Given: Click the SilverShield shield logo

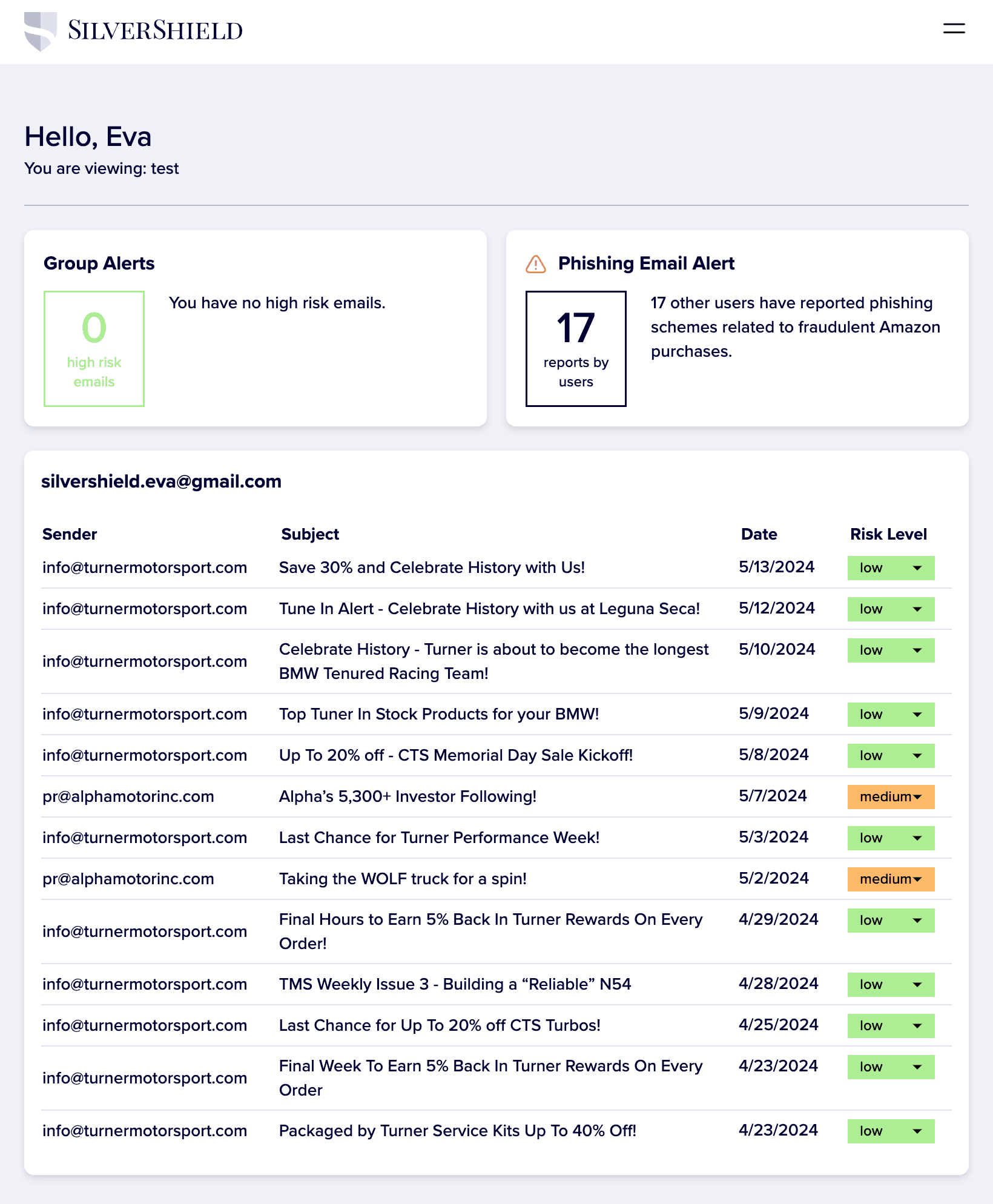Looking at the screenshot, I should coord(41,31).
